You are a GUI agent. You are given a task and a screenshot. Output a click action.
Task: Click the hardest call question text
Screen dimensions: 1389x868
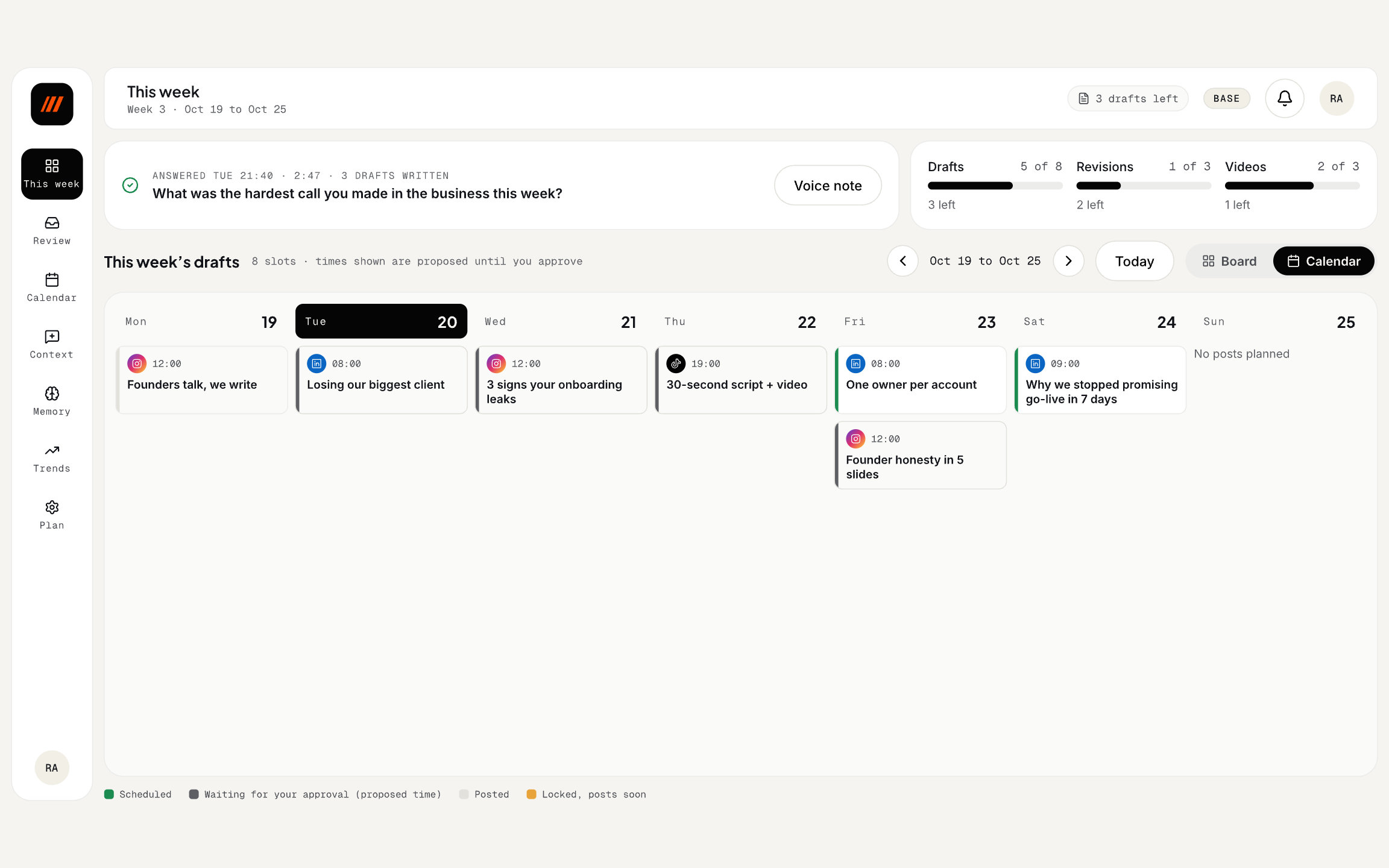[357, 193]
